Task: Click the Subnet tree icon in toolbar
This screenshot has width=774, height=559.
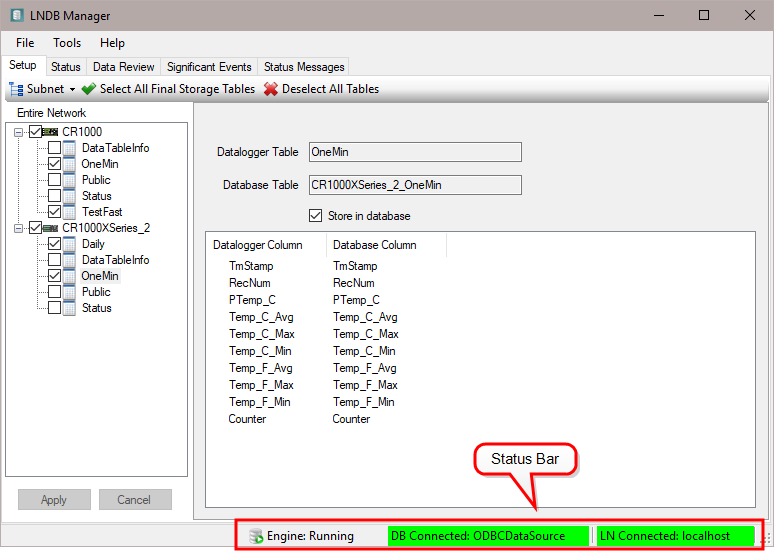Action: (x=16, y=89)
